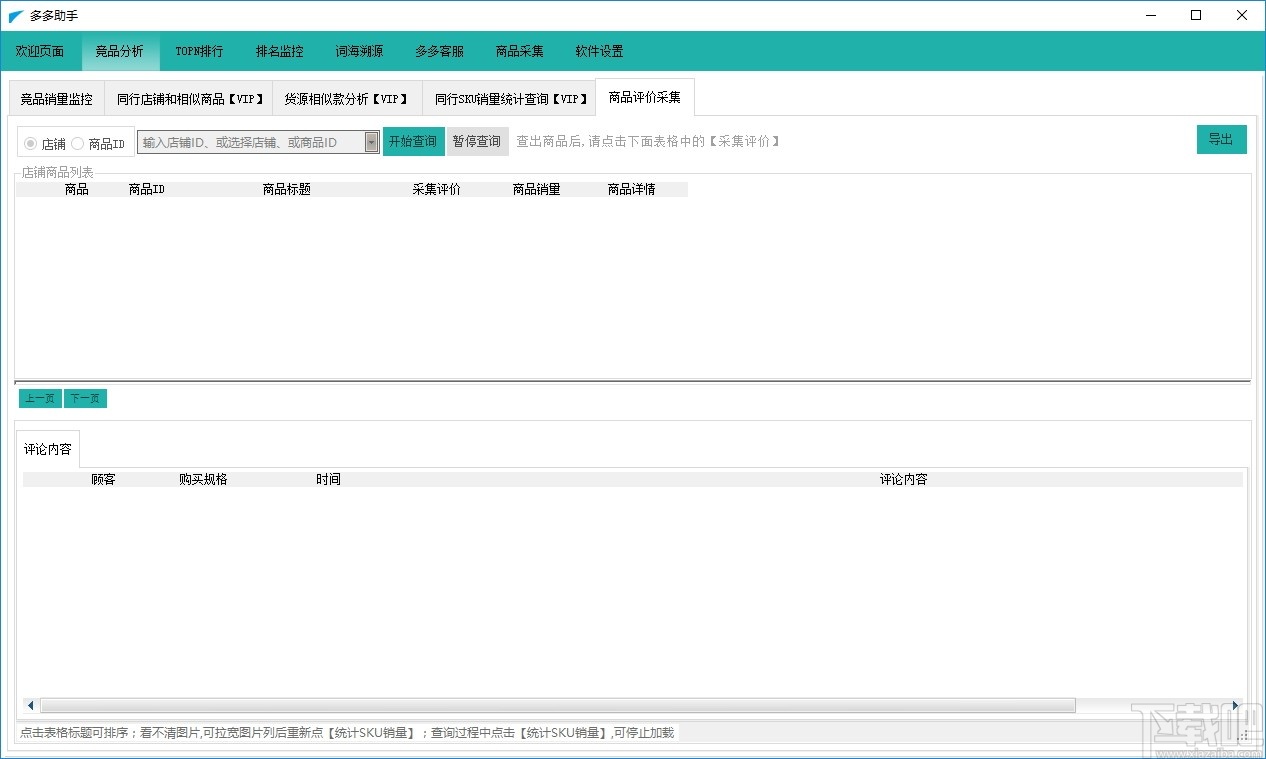Go to next page with 下一页
Viewport: 1266px width, 759px height.
click(x=85, y=398)
